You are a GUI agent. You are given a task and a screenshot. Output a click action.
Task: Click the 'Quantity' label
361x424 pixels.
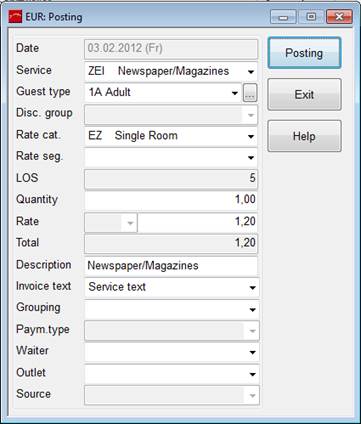pos(37,200)
